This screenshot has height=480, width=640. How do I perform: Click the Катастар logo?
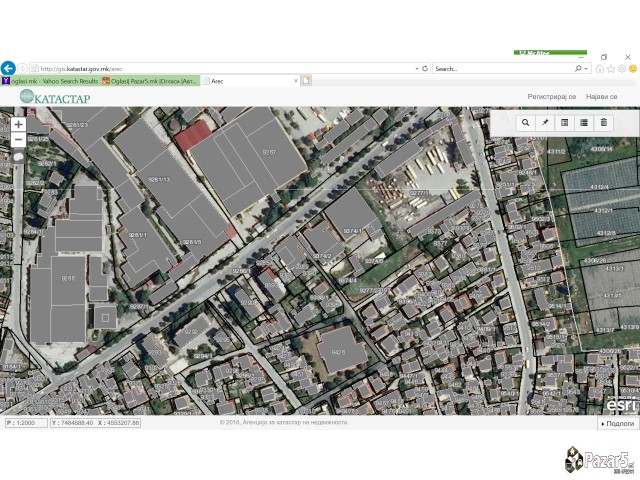click(55, 97)
